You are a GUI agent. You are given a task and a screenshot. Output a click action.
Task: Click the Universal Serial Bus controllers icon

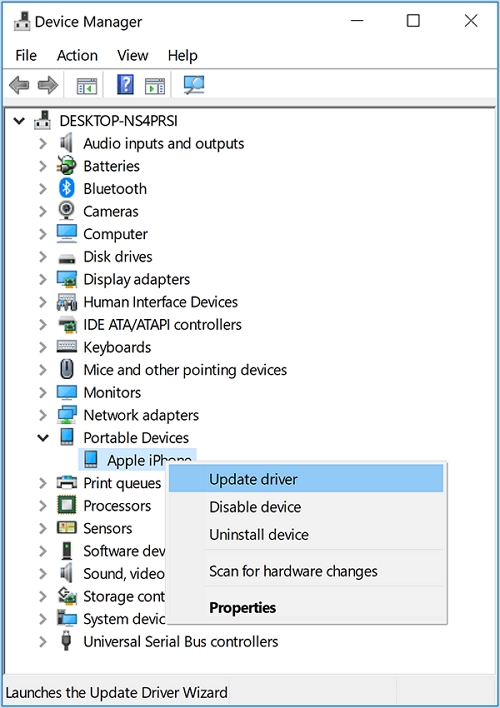(66, 641)
